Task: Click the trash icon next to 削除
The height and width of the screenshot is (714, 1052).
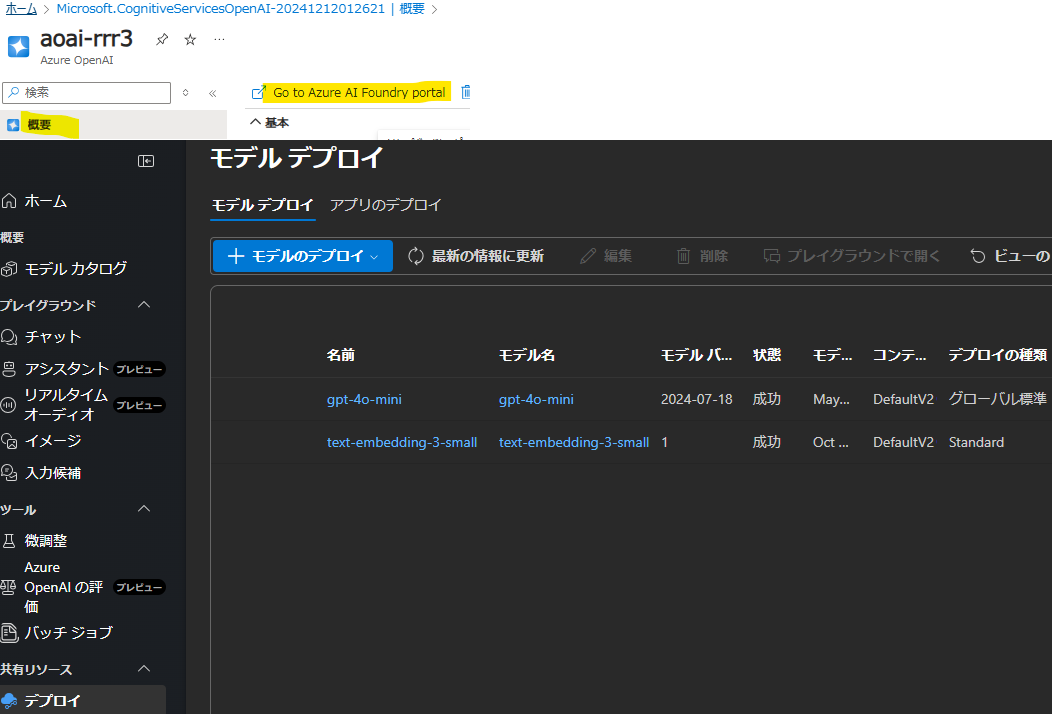Action: pos(683,256)
